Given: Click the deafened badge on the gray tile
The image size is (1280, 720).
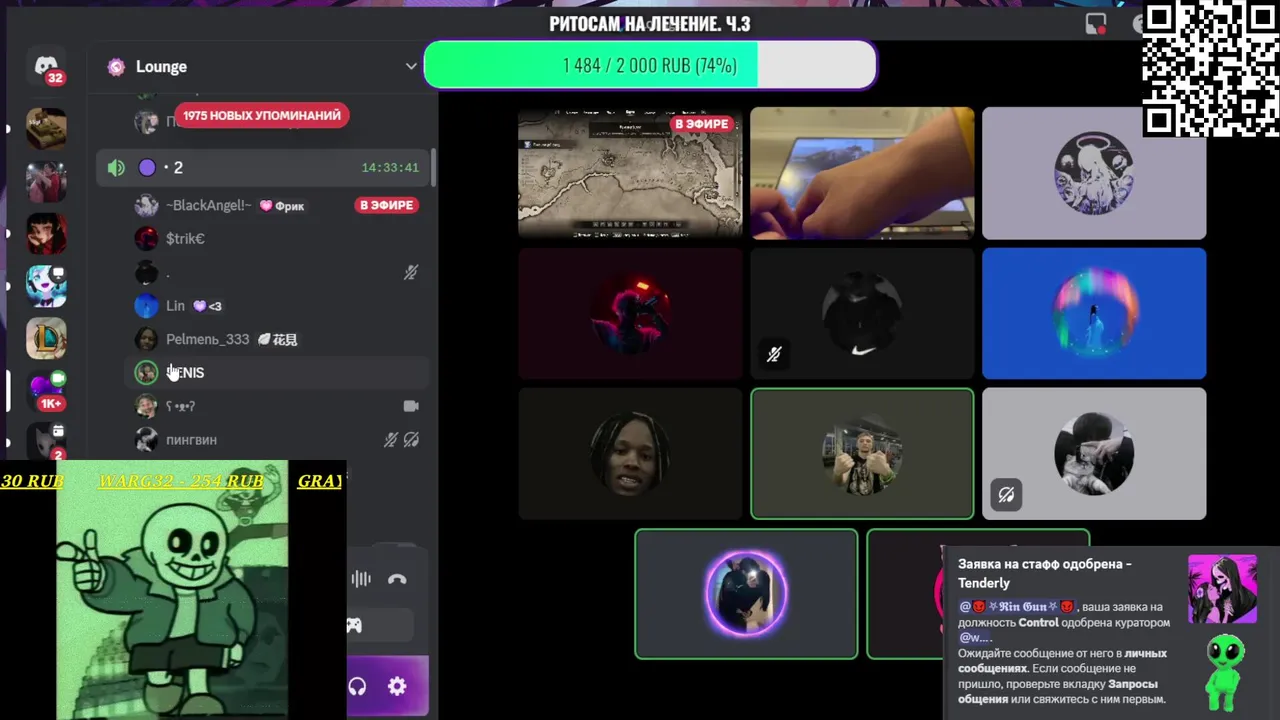Looking at the screenshot, I should click(x=1006, y=494).
